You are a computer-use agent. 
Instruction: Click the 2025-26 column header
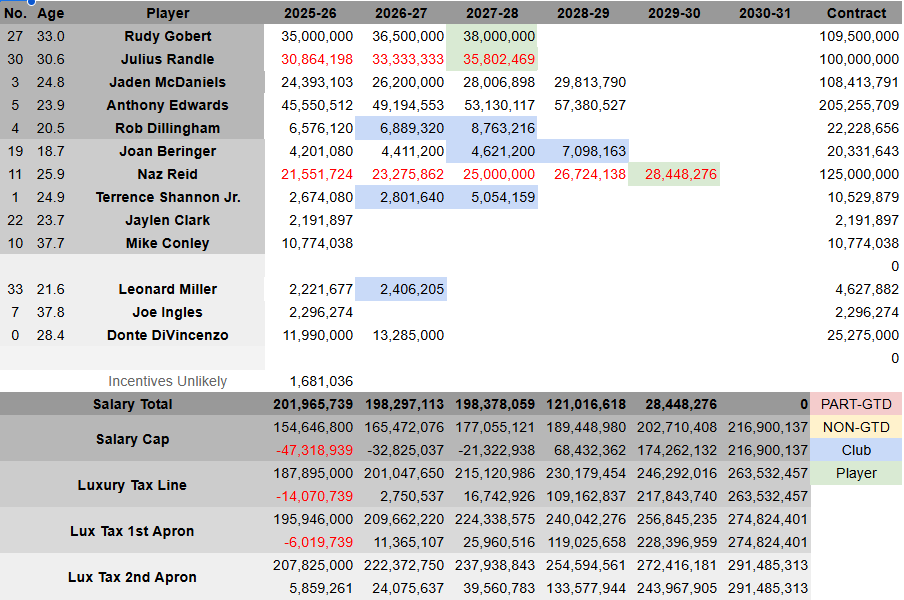tap(310, 13)
